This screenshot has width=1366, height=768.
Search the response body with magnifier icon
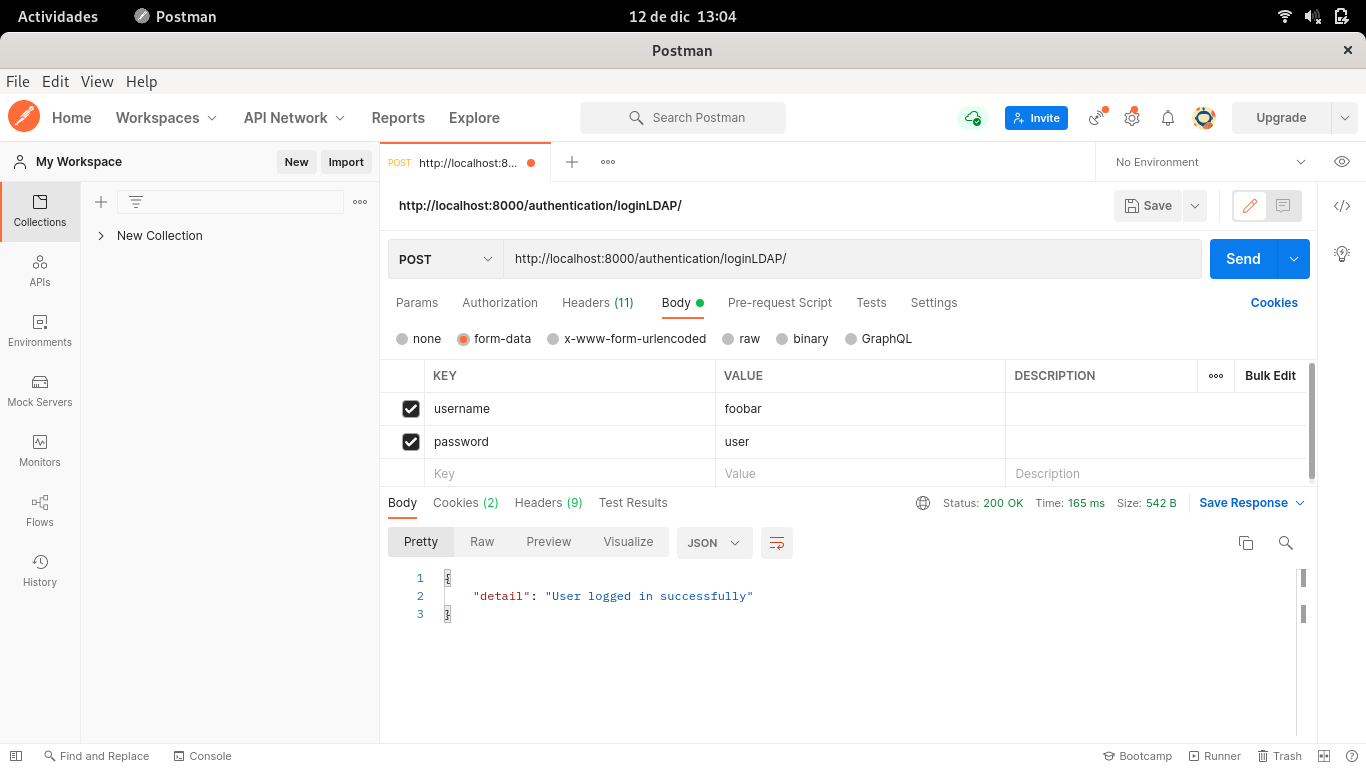pyautogui.click(x=1286, y=543)
